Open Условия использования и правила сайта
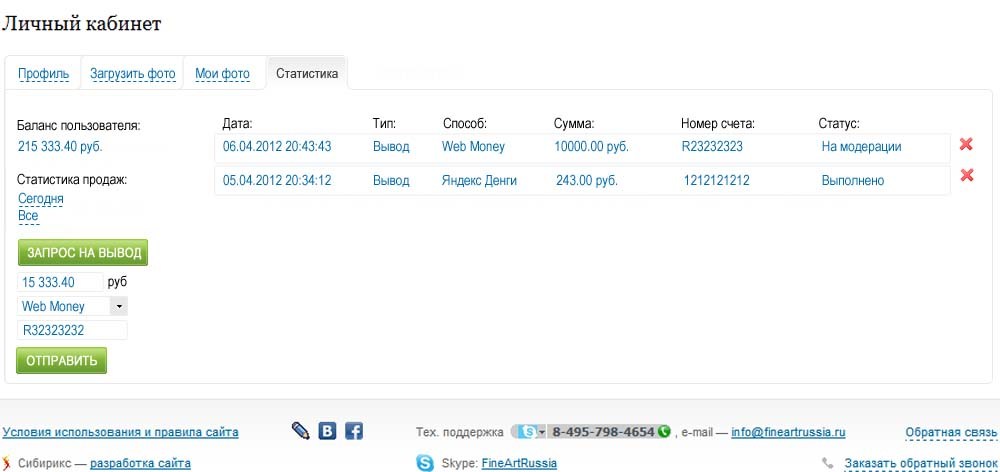This screenshot has height=472, width=1000. [121, 432]
